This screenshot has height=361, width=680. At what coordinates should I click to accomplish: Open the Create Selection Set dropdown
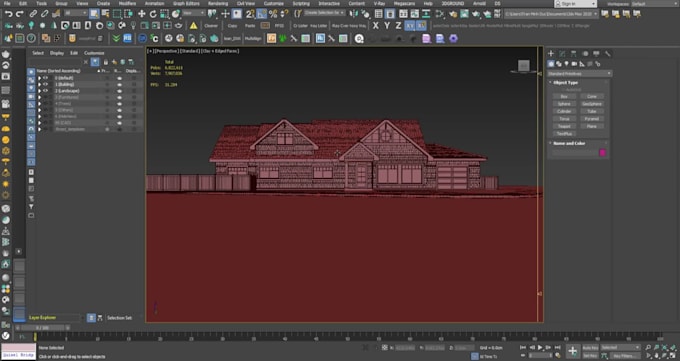point(325,13)
